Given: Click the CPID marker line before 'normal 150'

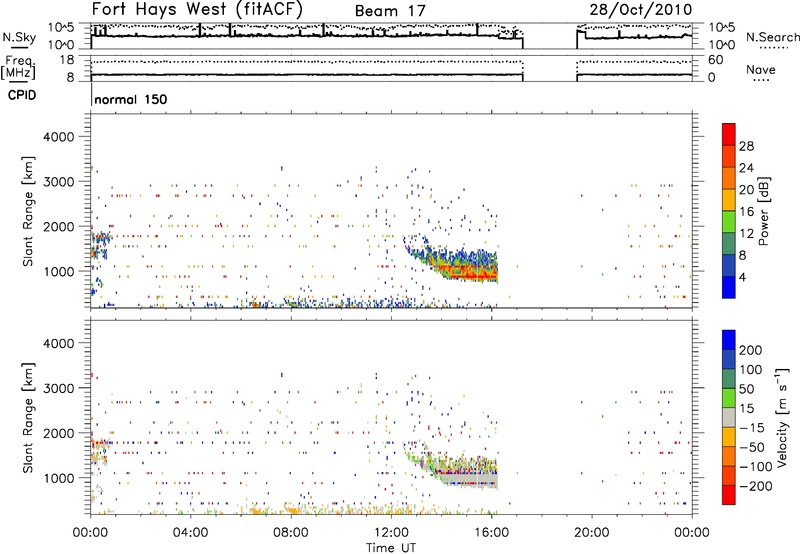Looking at the screenshot, I should (x=91, y=96).
